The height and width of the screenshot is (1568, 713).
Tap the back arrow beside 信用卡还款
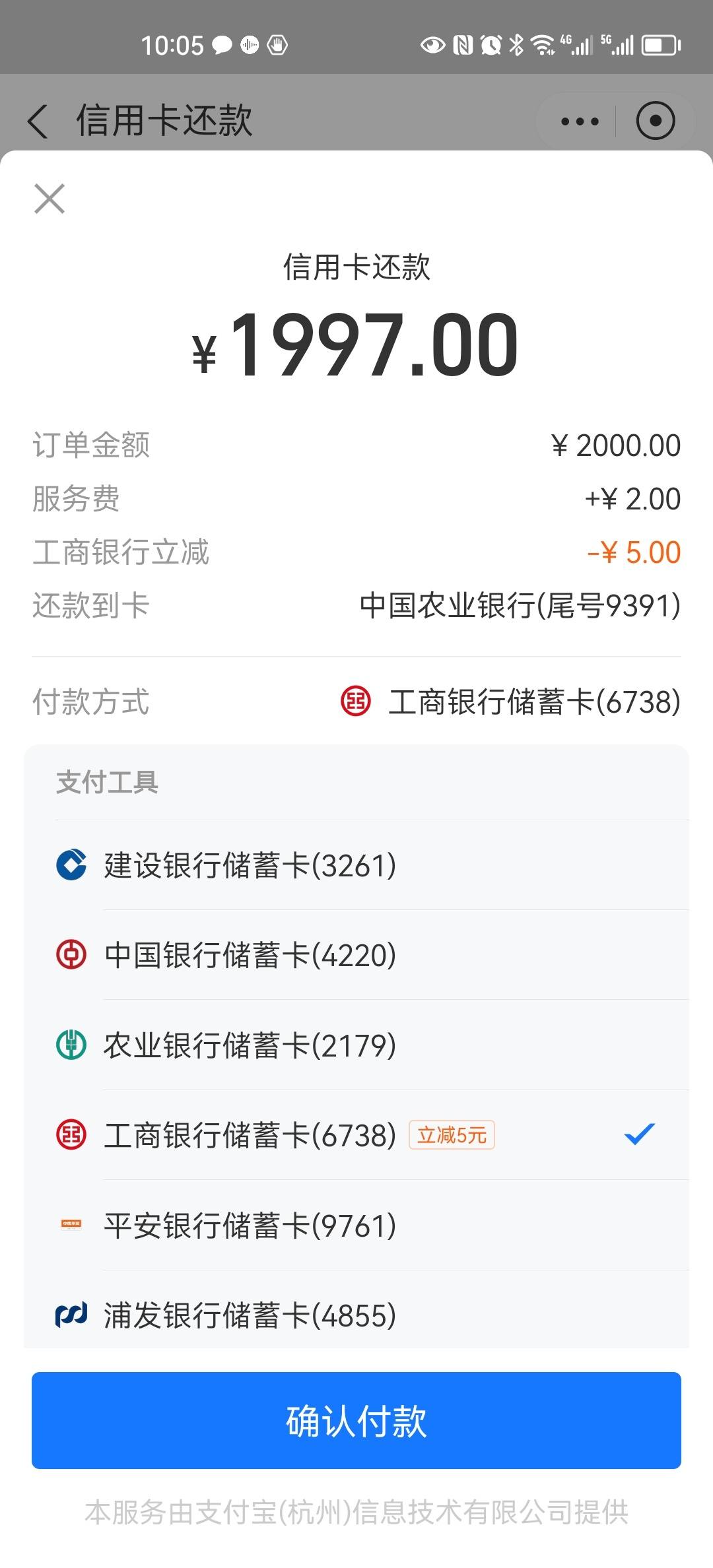click(x=38, y=121)
